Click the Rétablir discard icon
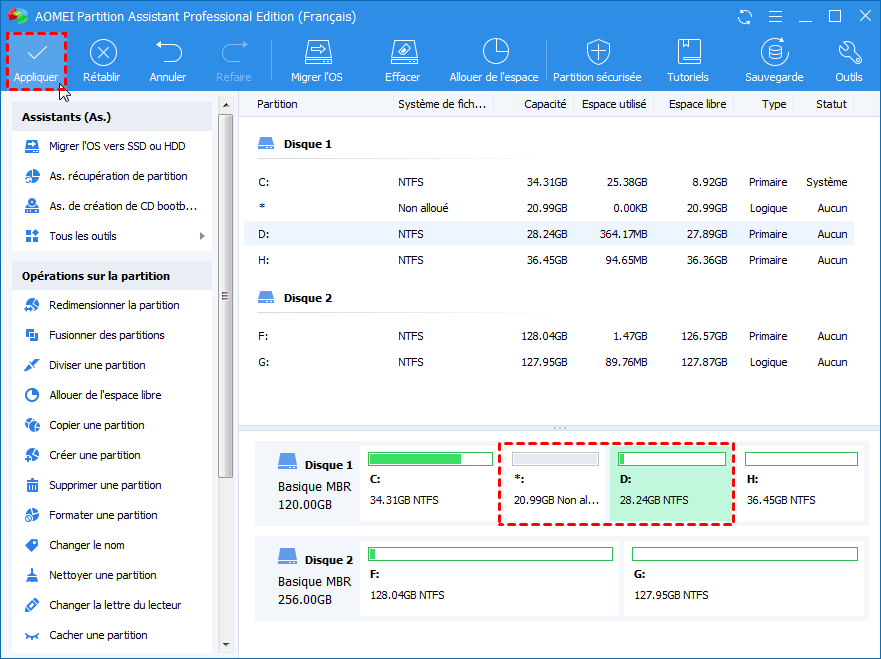 [x=102, y=52]
